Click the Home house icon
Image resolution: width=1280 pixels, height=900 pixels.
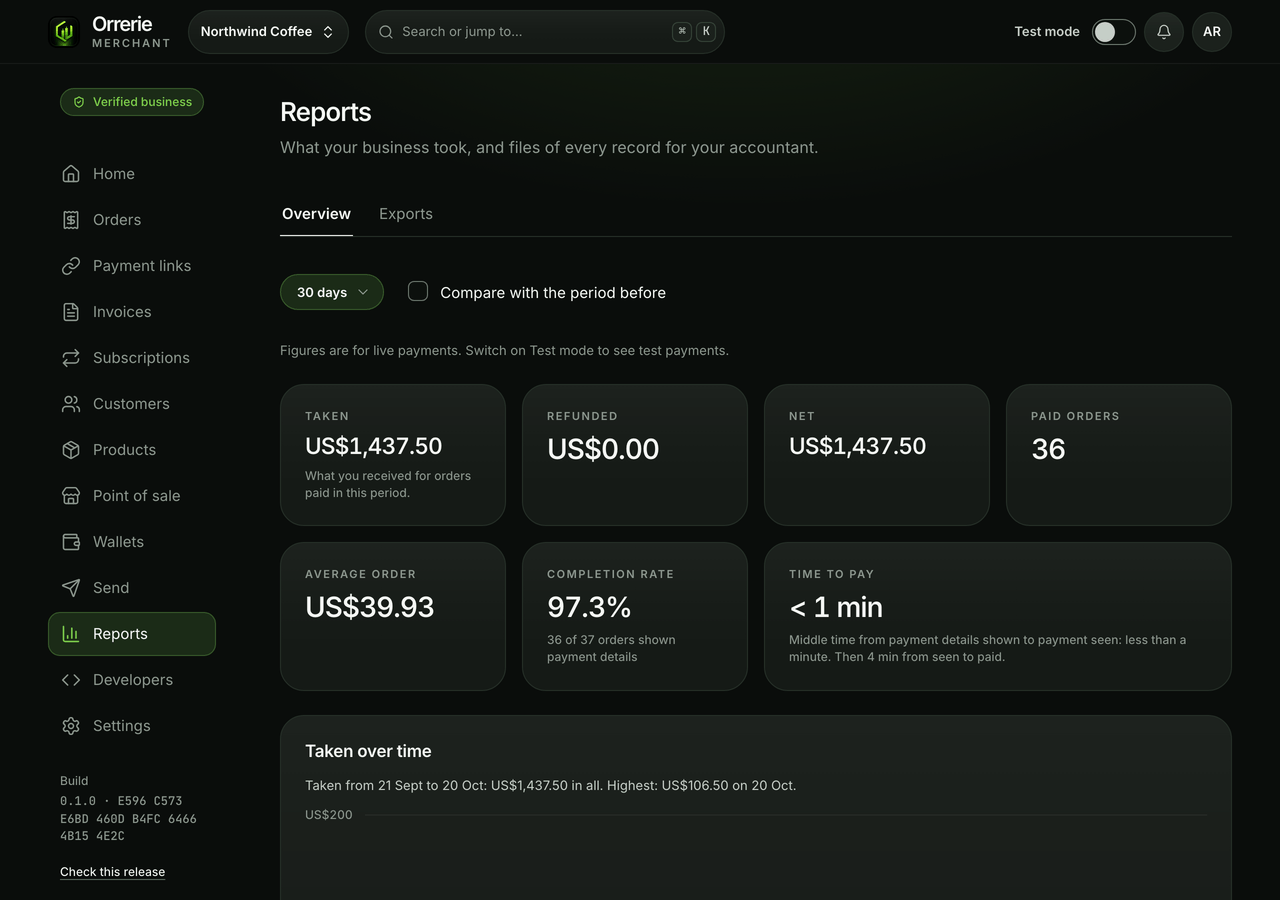pos(71,174)
